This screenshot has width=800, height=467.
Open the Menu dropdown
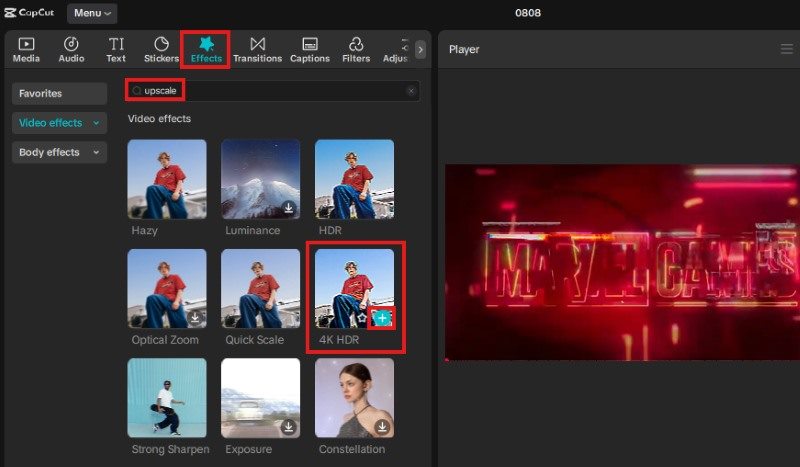click(x=91, y=13)
